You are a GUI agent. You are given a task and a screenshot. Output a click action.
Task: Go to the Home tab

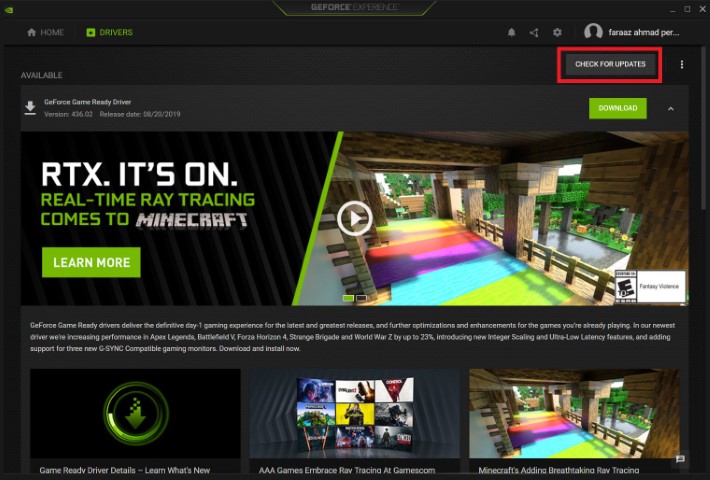[45, 32]
